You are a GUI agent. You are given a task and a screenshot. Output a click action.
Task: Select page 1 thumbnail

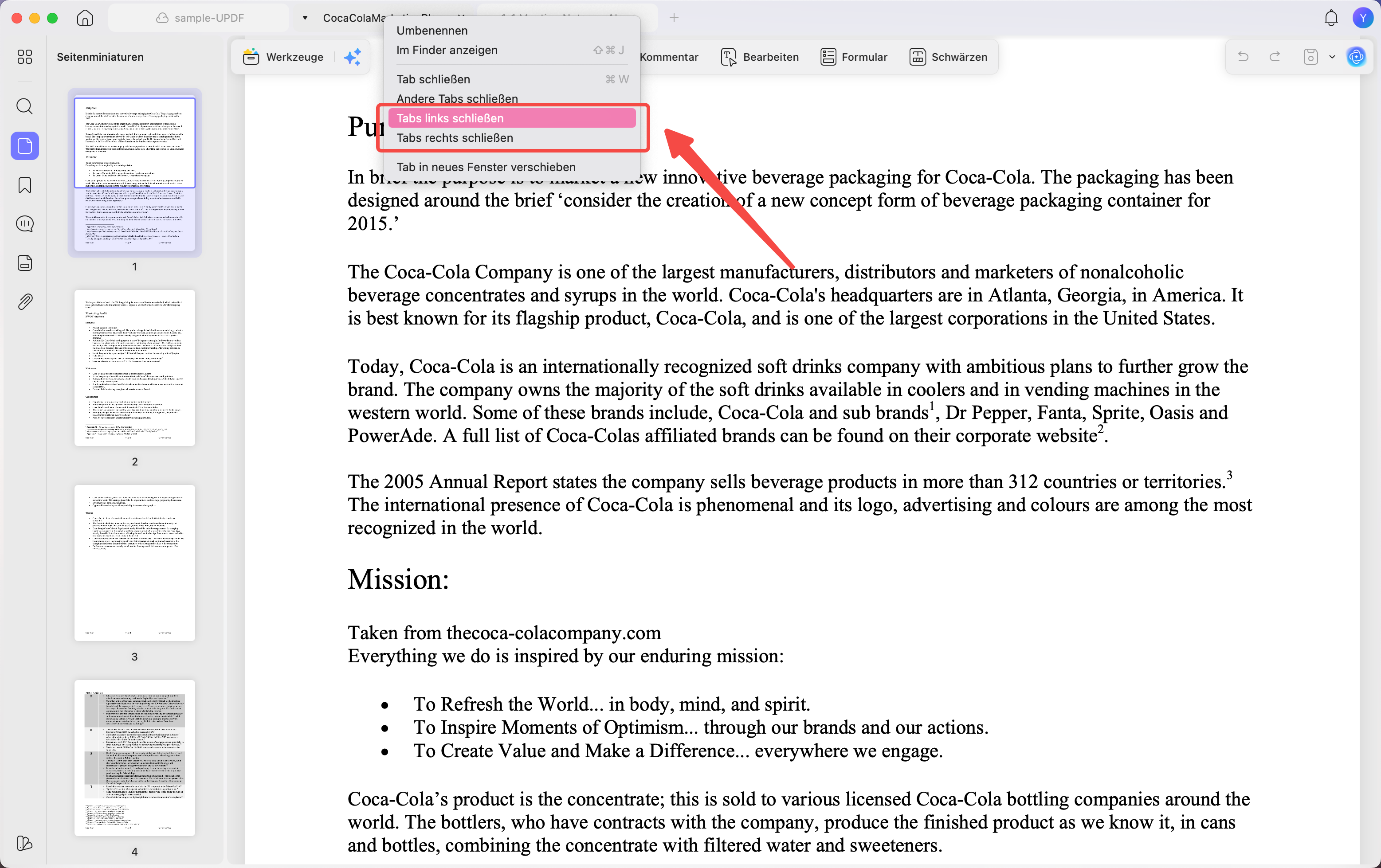(x=135, y=174)
